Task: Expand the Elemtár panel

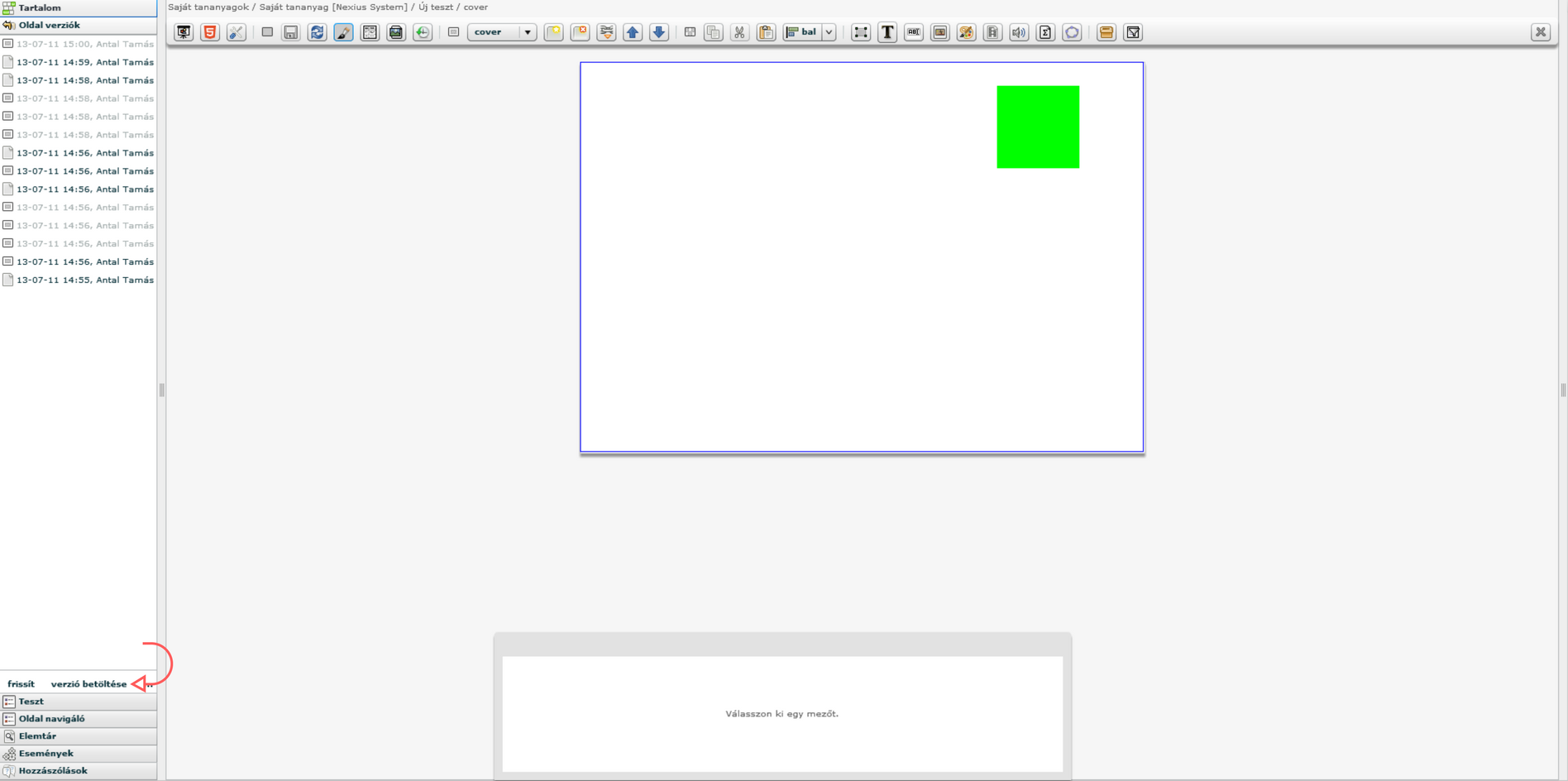Action: pyautogui.click(x=37, y=735)
